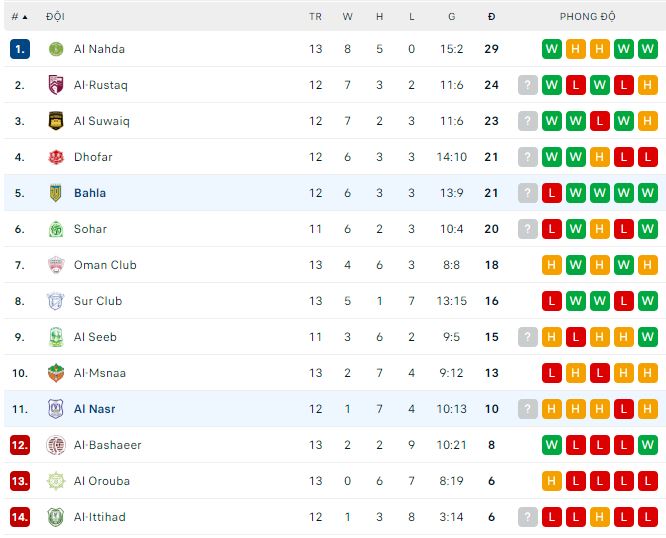
Task: Click the Oman Club crest icon
Action: 56,265
